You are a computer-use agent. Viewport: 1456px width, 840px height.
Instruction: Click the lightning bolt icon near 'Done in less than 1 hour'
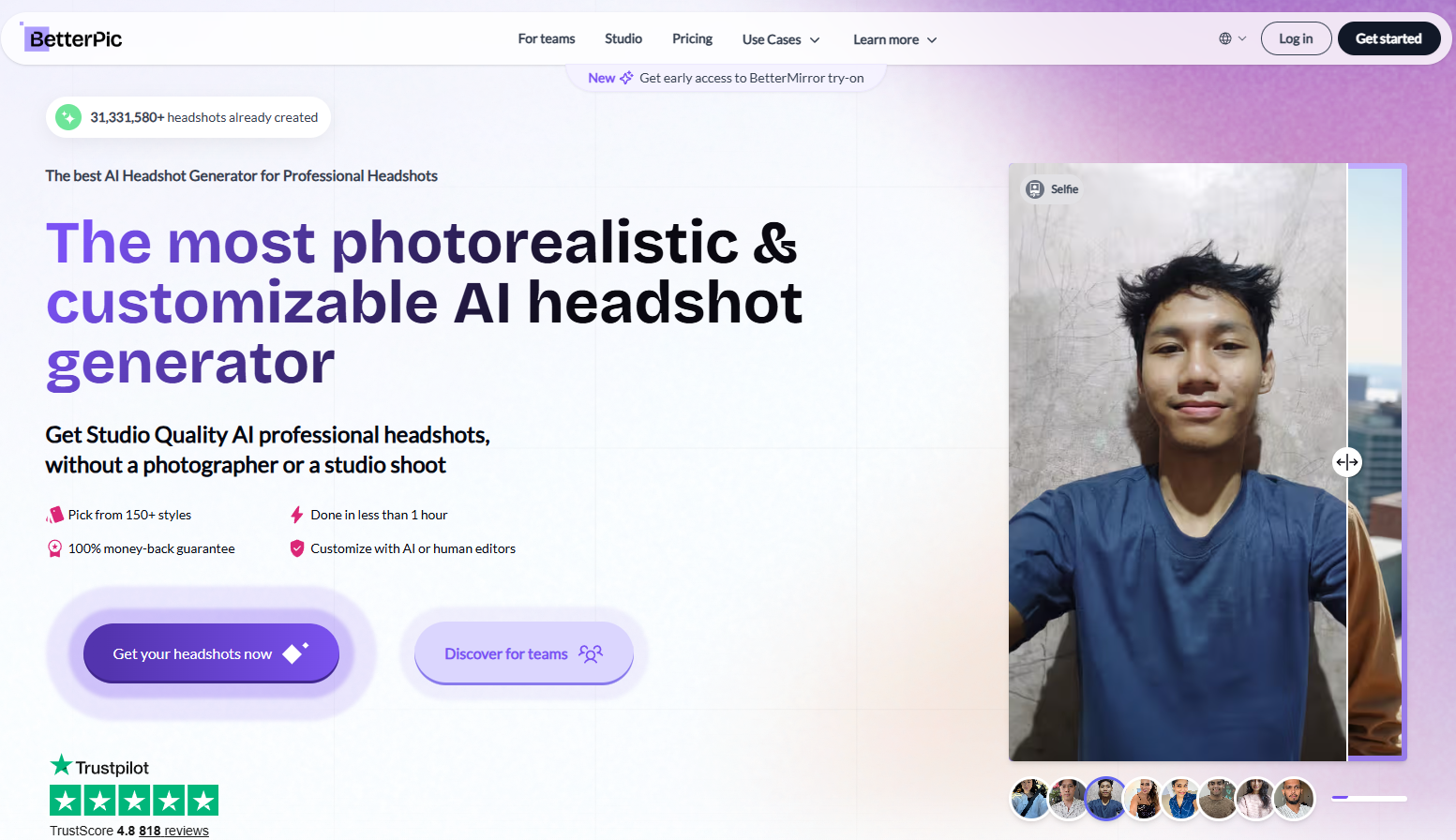(297, 514)
